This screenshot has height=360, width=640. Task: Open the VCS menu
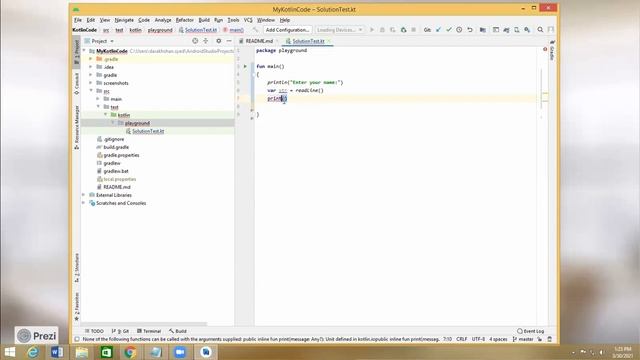pyautogui.click(x=248, y=20)
